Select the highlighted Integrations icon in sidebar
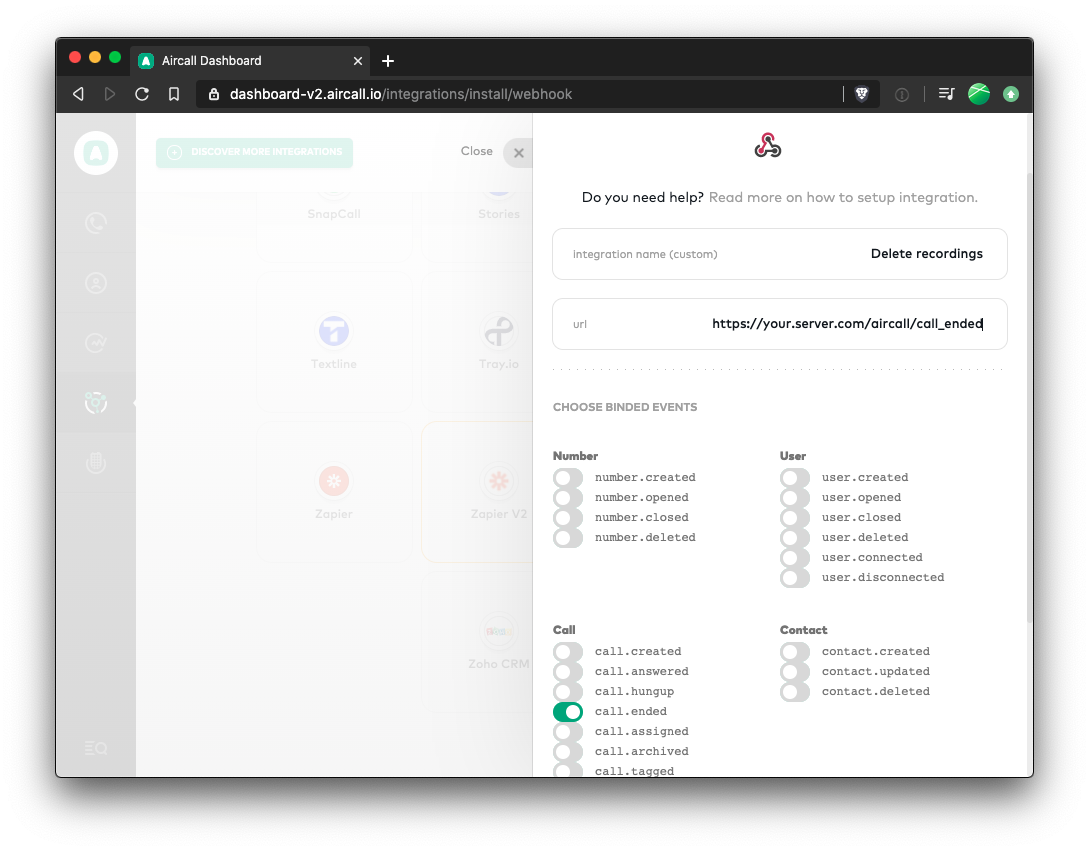This screenshot has width=1089, height=851. [x=95, y=402]
